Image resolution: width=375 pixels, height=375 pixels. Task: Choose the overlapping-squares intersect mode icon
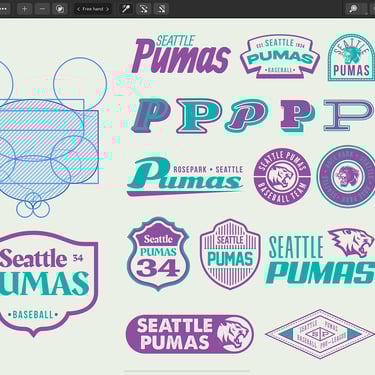coord(60,9)
